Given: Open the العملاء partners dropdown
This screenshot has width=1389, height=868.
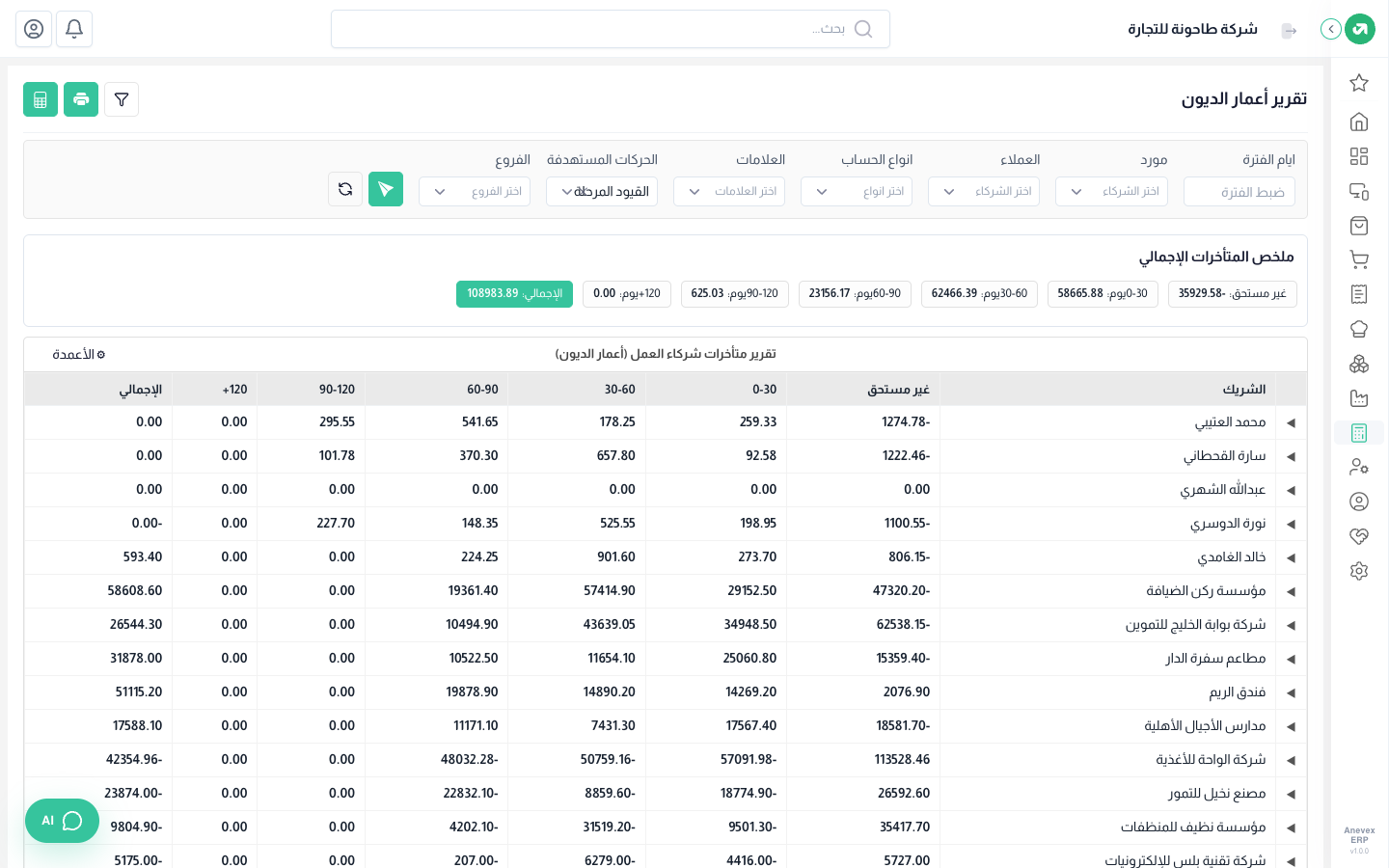Looking at the screenshot, I should click(x=984, y=191).
